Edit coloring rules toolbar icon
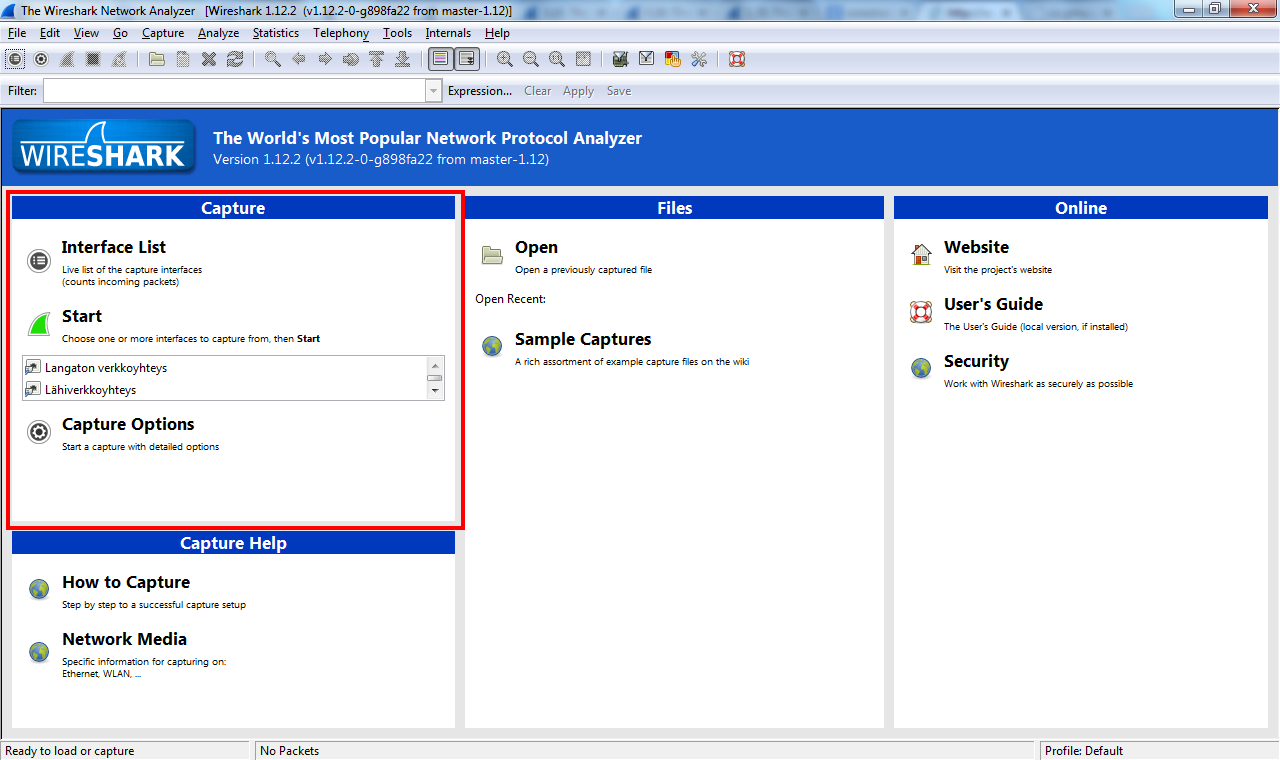The width and height of the screenshot is (1280, 760). click(x=673, y=59)
